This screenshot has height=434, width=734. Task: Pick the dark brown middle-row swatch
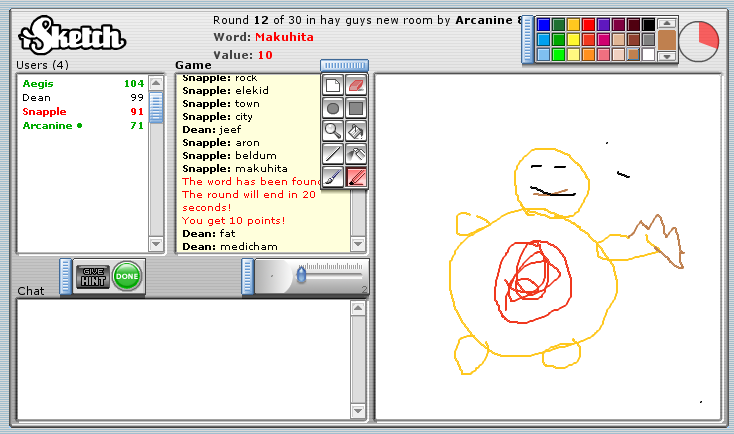(x=633, y=40)
